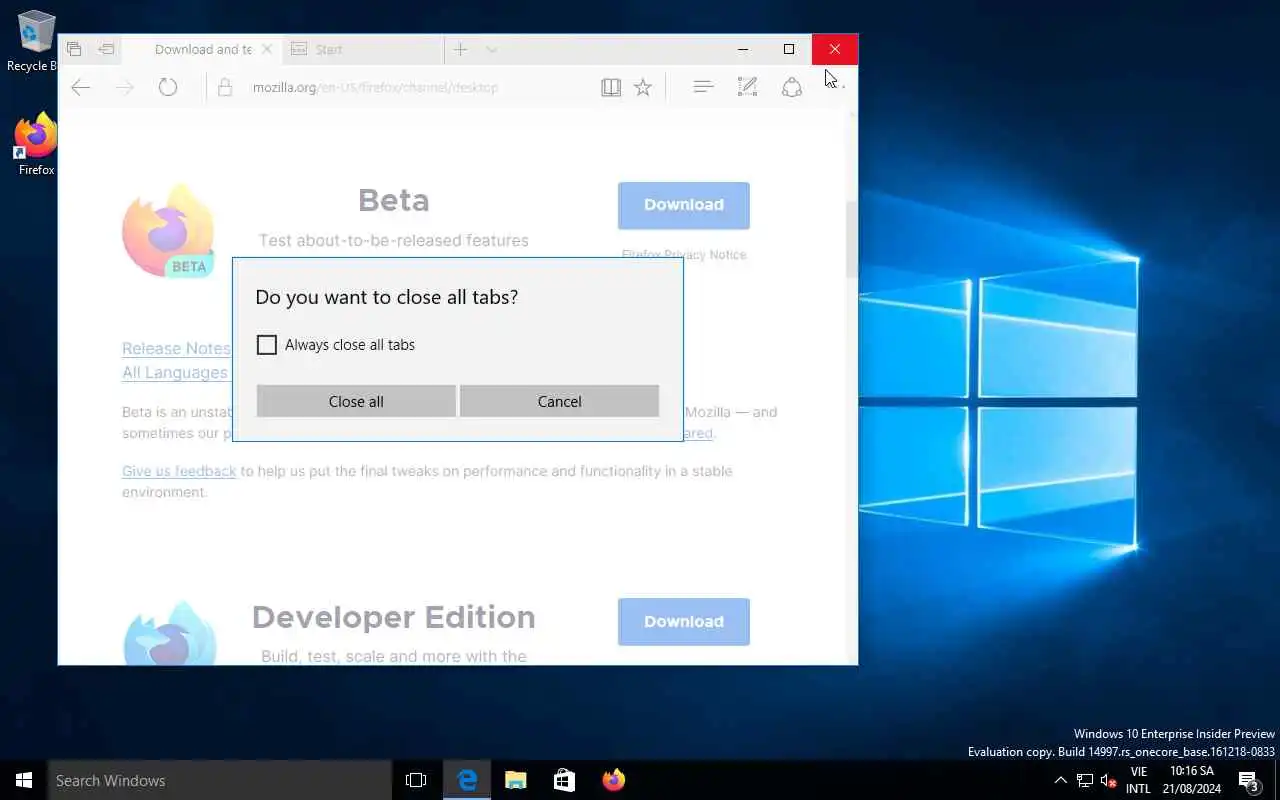The height and width of the screenshot is (800, 1280).
Task: Open the Hub three-lines icon
Action: [x=703, y=87]
